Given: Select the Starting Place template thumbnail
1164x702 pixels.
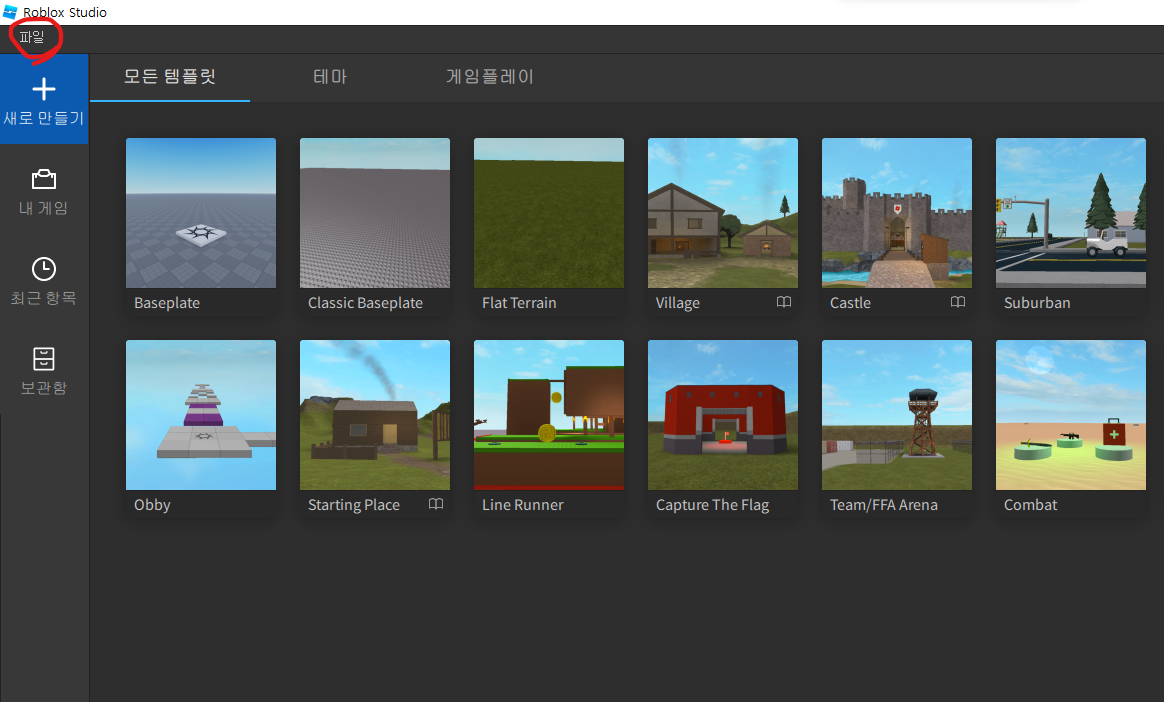Looking at the screenshot, I should tap(375, 415).
